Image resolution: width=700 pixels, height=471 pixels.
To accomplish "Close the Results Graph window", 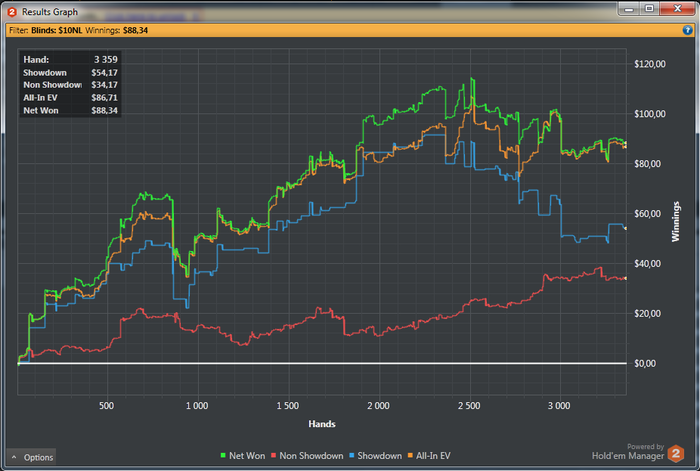I will [676, 8].
